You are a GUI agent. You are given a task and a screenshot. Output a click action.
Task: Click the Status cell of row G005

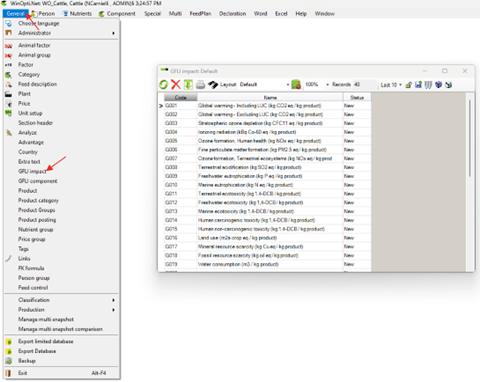[357, 141]
